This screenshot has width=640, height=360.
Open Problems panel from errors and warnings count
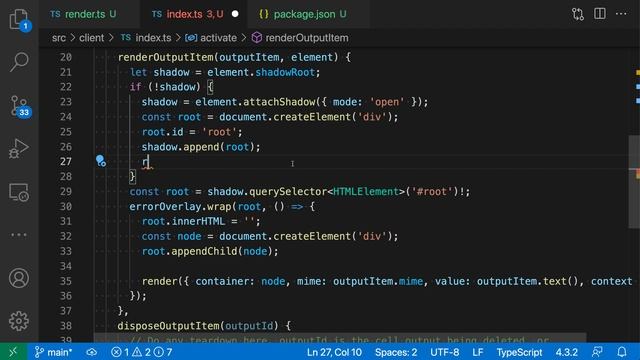pos(141,352)
